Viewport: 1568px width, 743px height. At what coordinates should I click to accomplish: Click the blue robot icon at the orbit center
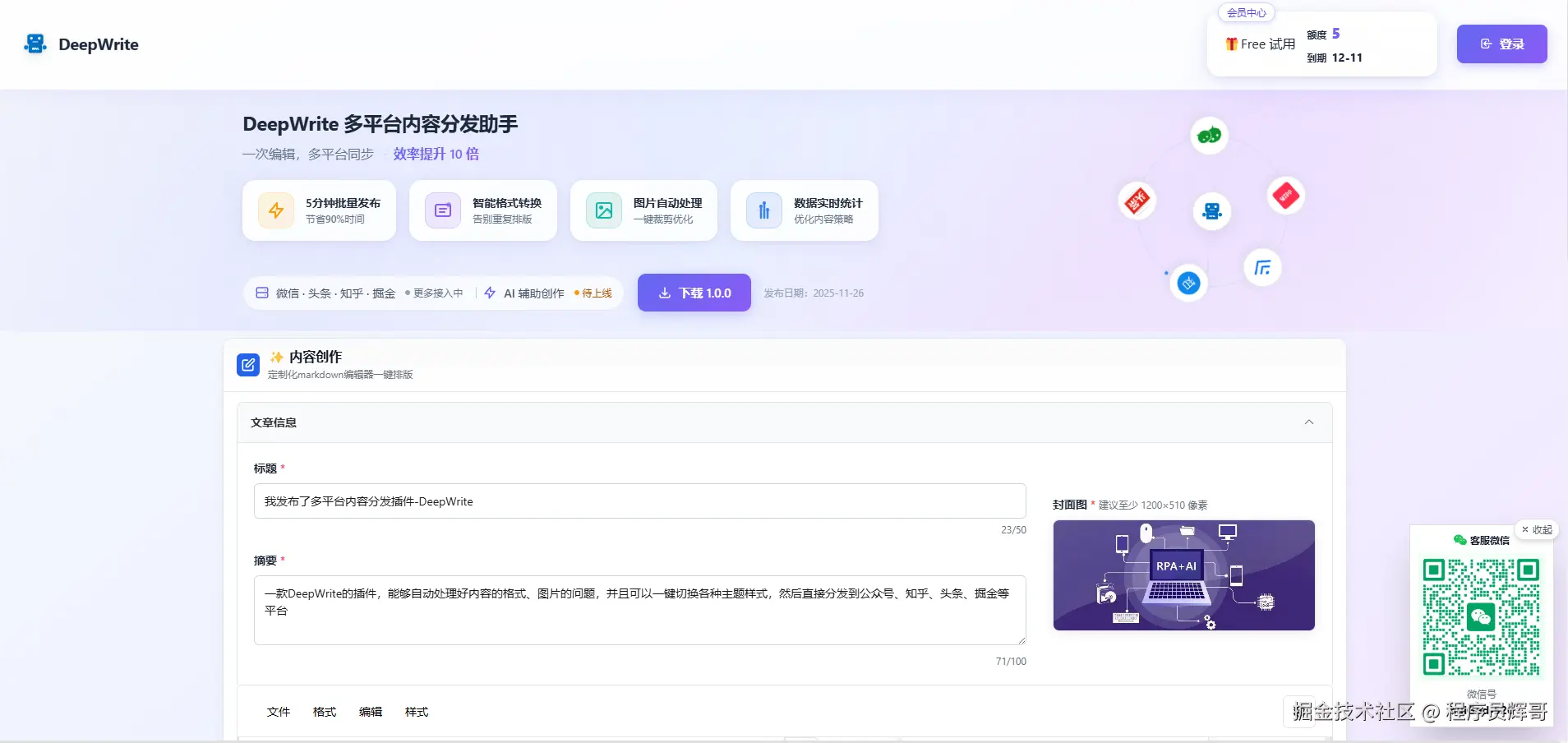(x=1212, y=211)
